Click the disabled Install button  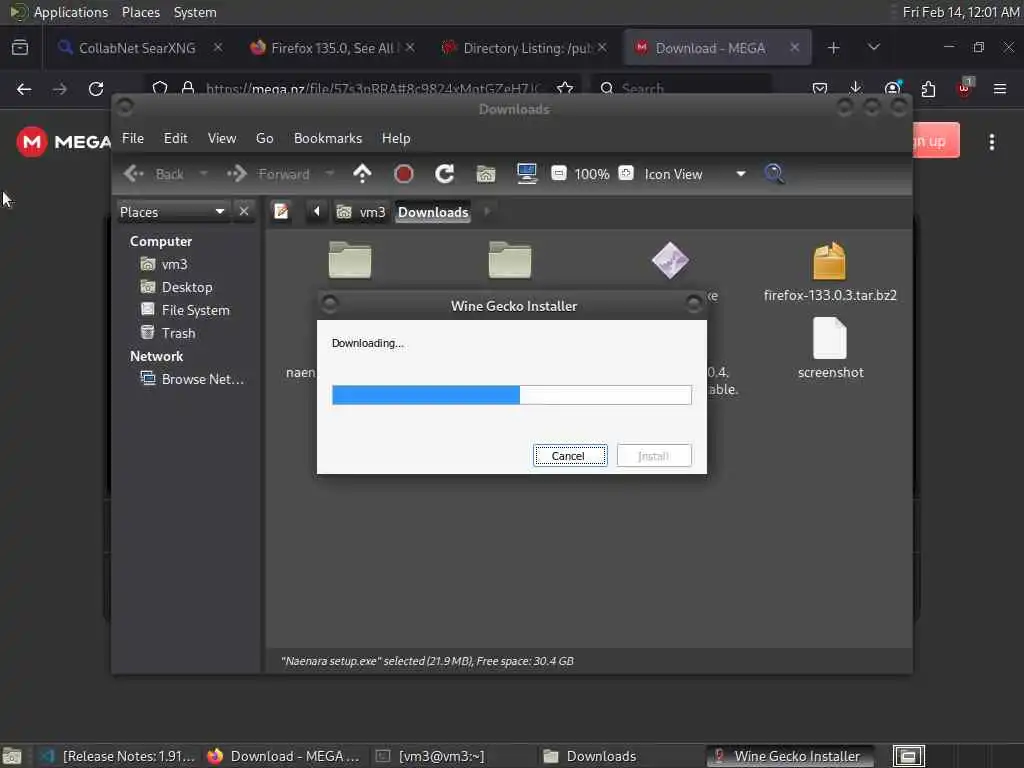click(654, 456)
